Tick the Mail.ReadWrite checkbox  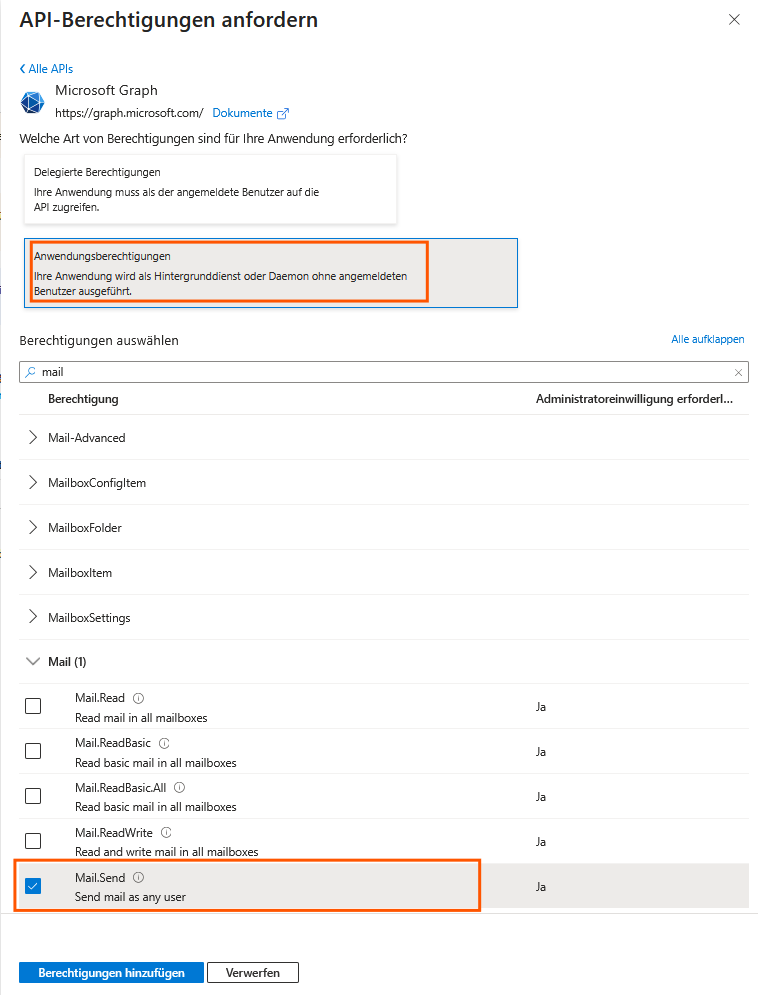pyautogui.click(x=33, y=841)
